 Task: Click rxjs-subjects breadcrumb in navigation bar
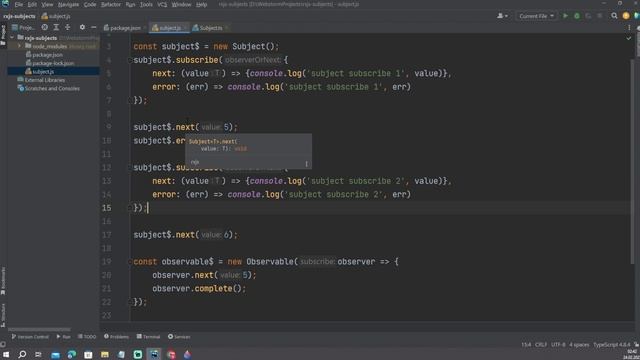tap(19, 16)
